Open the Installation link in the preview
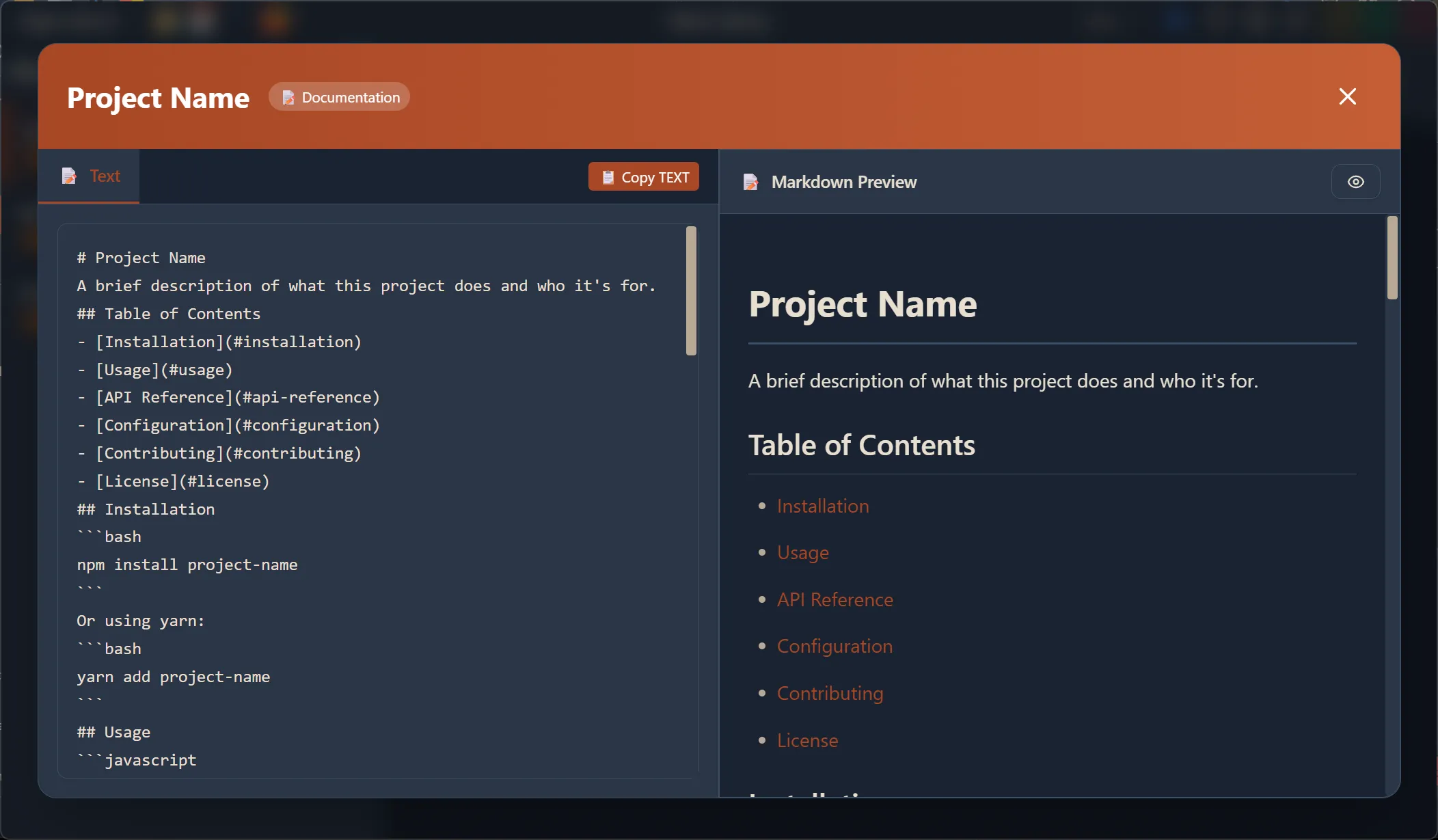1438x840 pixels. (823, 506)
